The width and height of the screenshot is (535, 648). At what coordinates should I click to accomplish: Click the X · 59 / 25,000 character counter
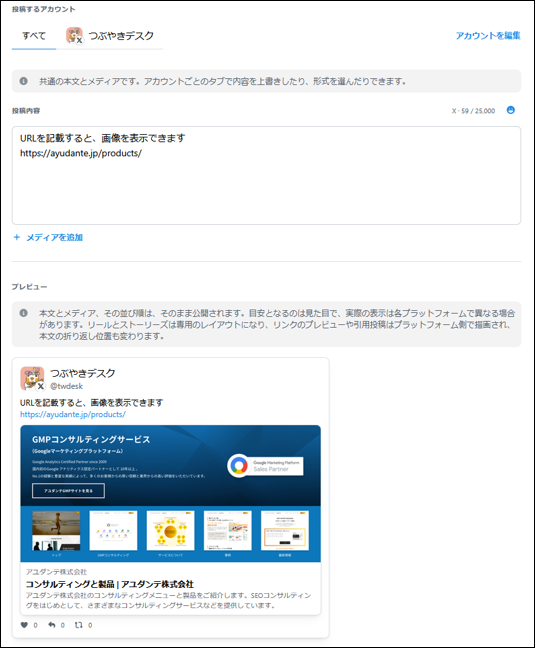coord(473,111)
